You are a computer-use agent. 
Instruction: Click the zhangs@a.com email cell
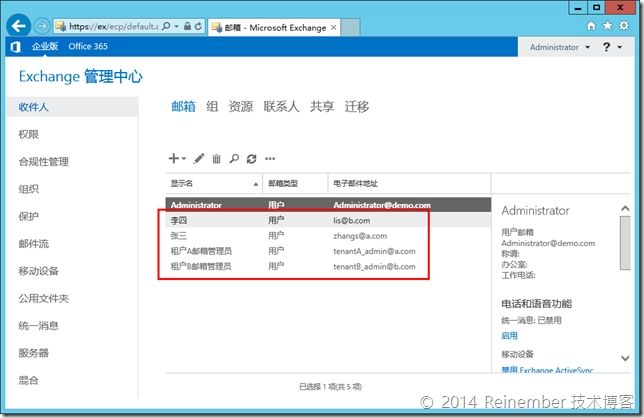[360, 236]
